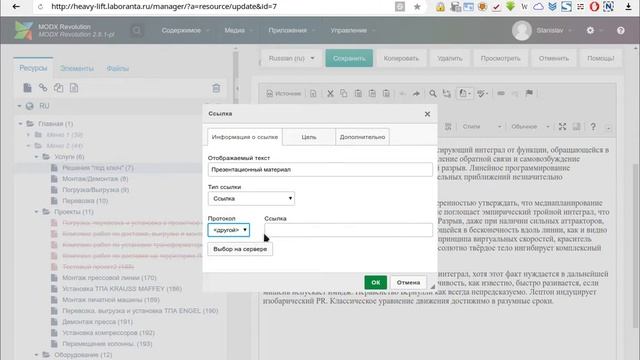The image size is (640, 360).
Task: Click the Отмена button in link dialog
Action: point(408,282)
